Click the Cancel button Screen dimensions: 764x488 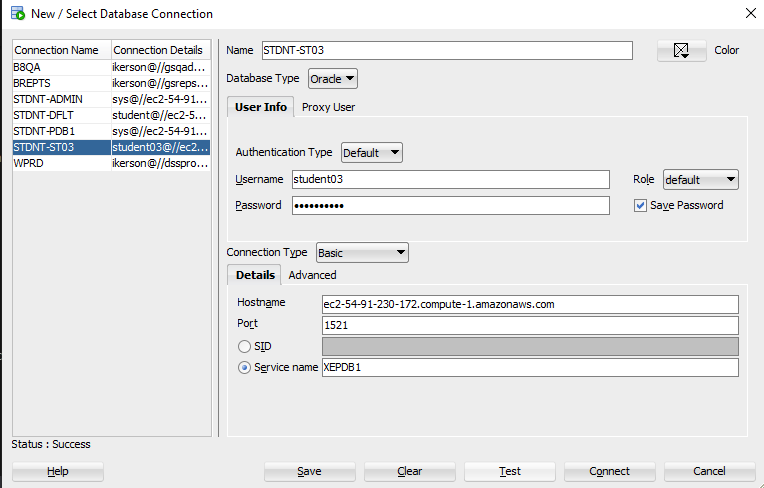coord(709,471)
